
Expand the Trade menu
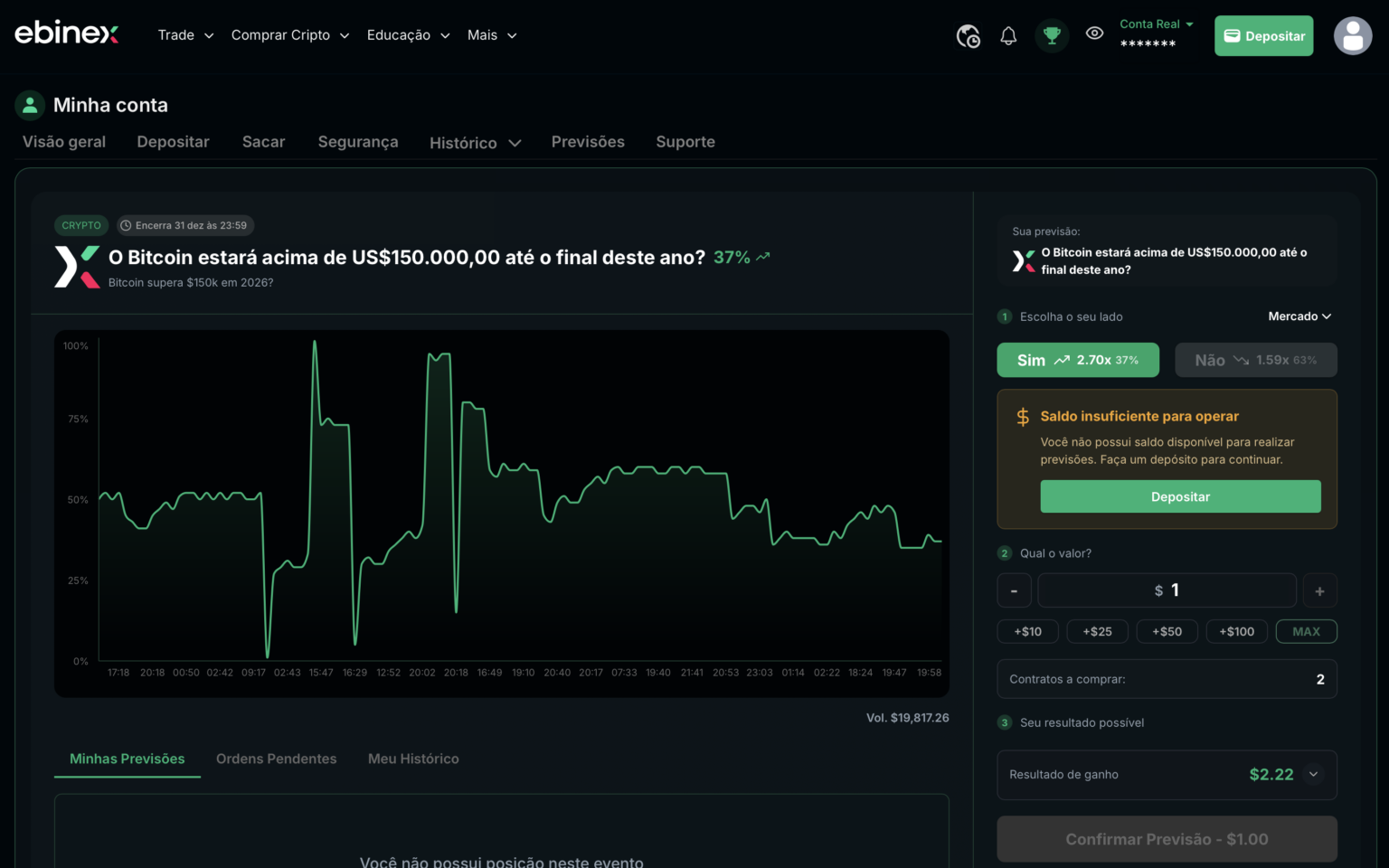coord(185,35)
